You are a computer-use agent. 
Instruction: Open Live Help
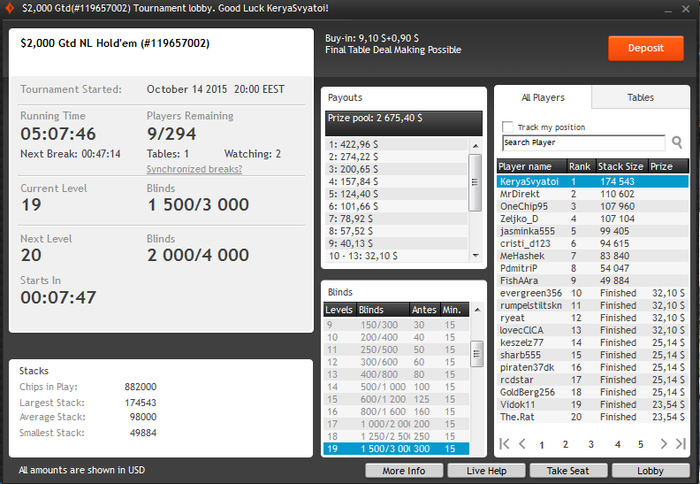click(x=486, y=471)
